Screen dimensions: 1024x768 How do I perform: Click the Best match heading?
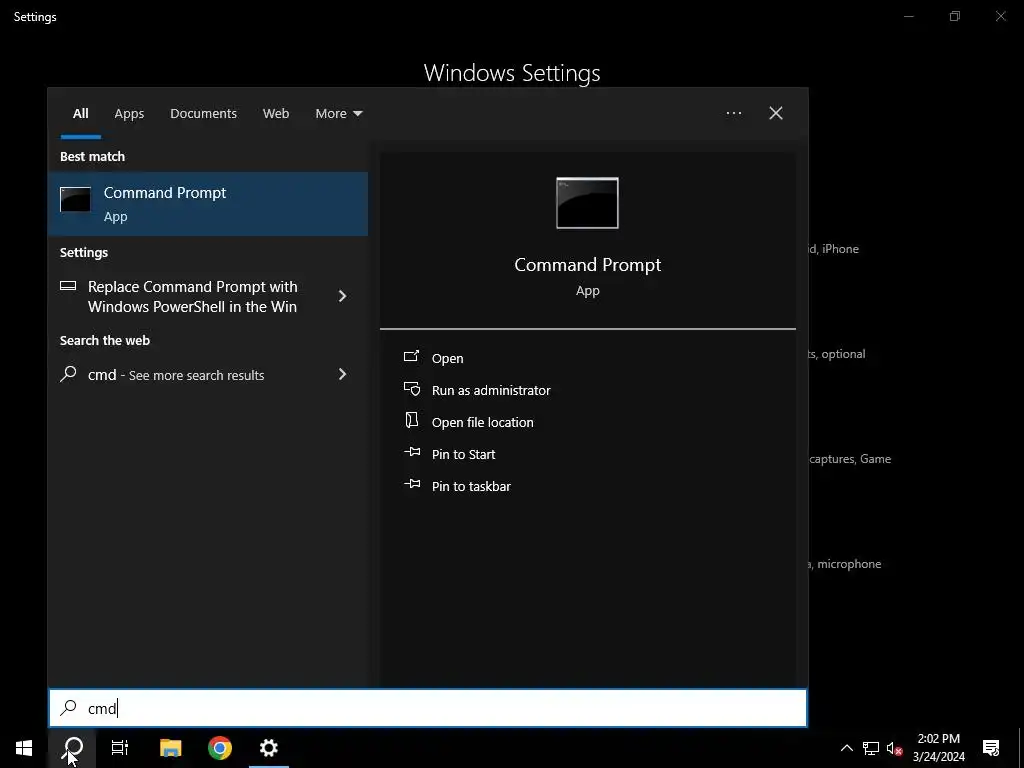click(x=92, y=157)
